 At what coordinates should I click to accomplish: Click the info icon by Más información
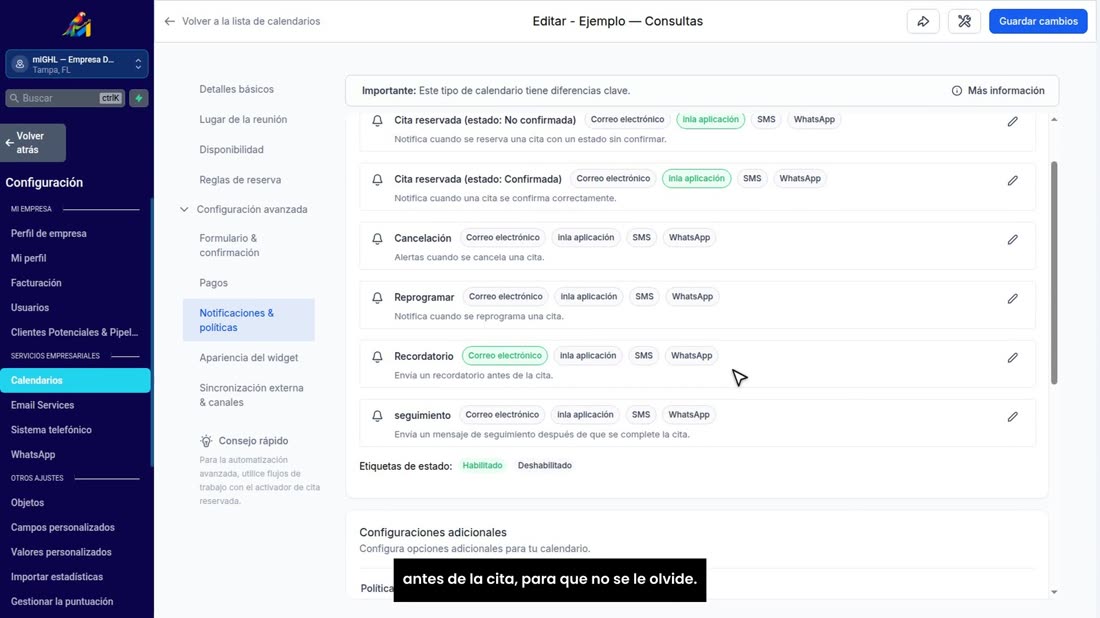coord(956,90)
